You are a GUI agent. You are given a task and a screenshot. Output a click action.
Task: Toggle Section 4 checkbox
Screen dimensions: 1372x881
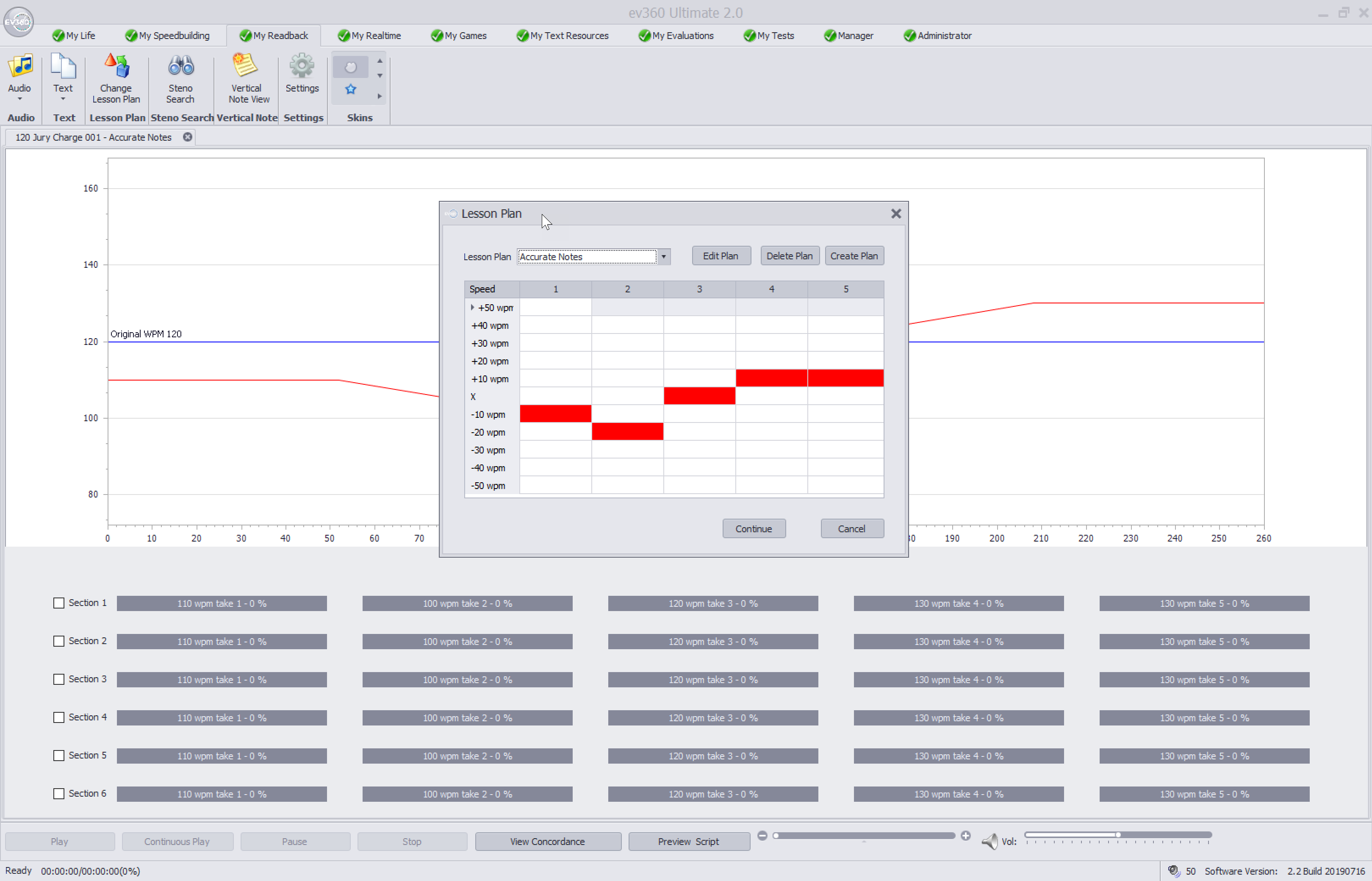[58, 717]
